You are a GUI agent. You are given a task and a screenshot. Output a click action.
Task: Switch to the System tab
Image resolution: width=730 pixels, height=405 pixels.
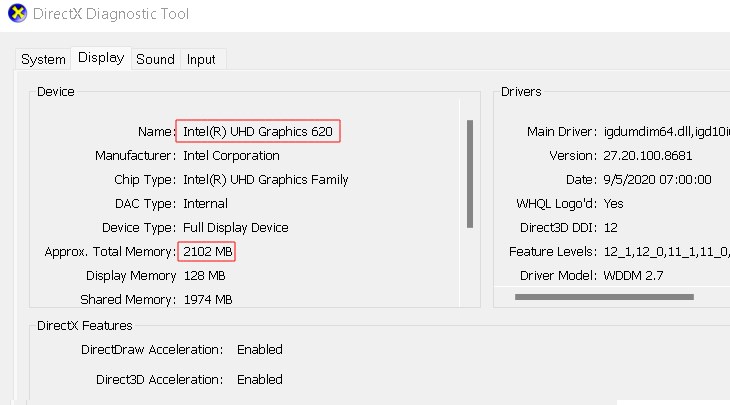click(43, 60)
